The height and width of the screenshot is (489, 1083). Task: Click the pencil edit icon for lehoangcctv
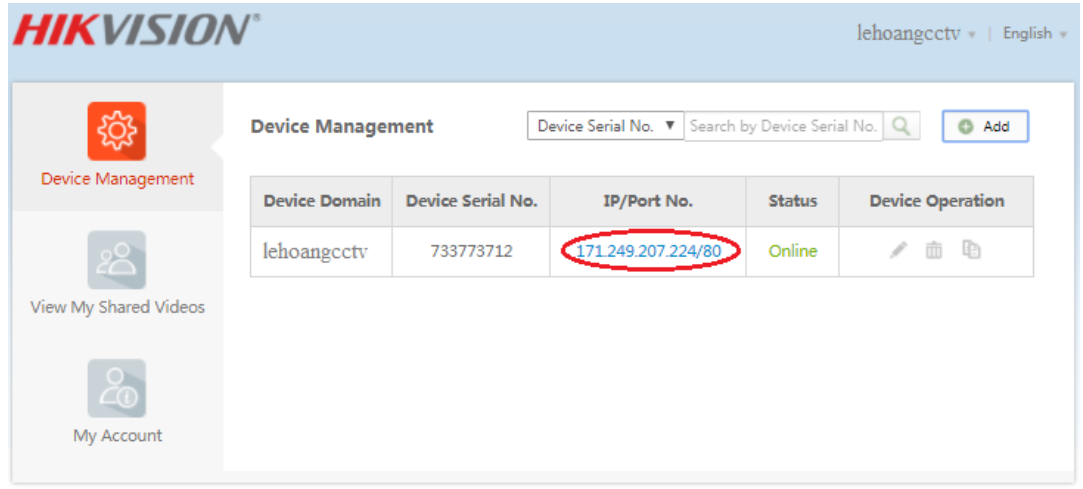coord(898,251)
